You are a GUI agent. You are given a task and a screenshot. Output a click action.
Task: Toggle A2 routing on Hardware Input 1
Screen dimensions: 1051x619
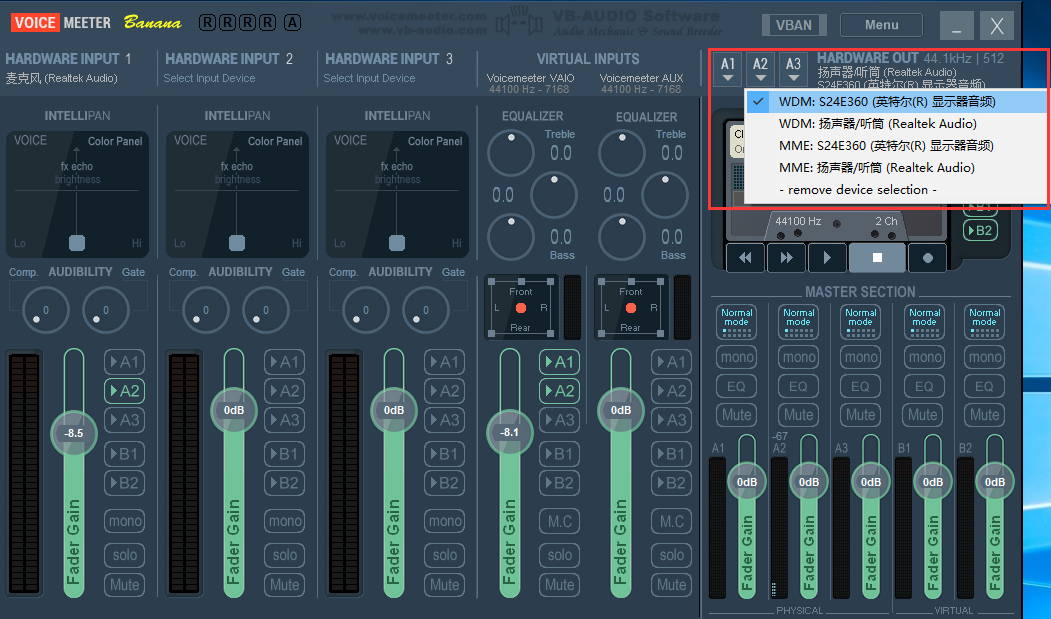(x=125, y=391)
